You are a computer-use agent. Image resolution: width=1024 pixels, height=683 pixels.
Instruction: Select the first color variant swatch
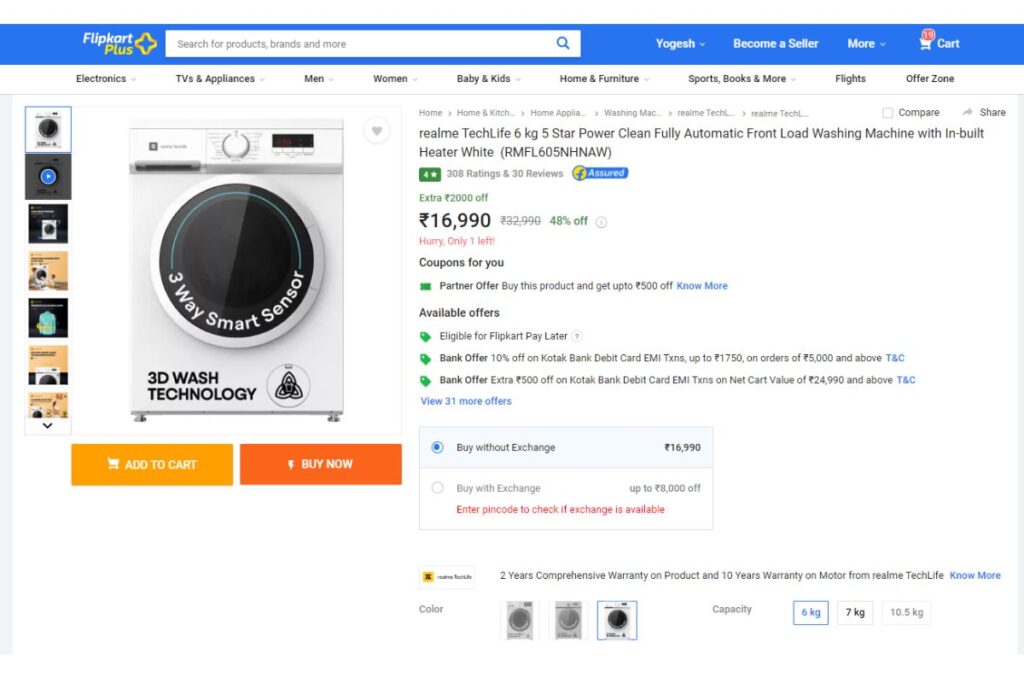tap(520, 620)
